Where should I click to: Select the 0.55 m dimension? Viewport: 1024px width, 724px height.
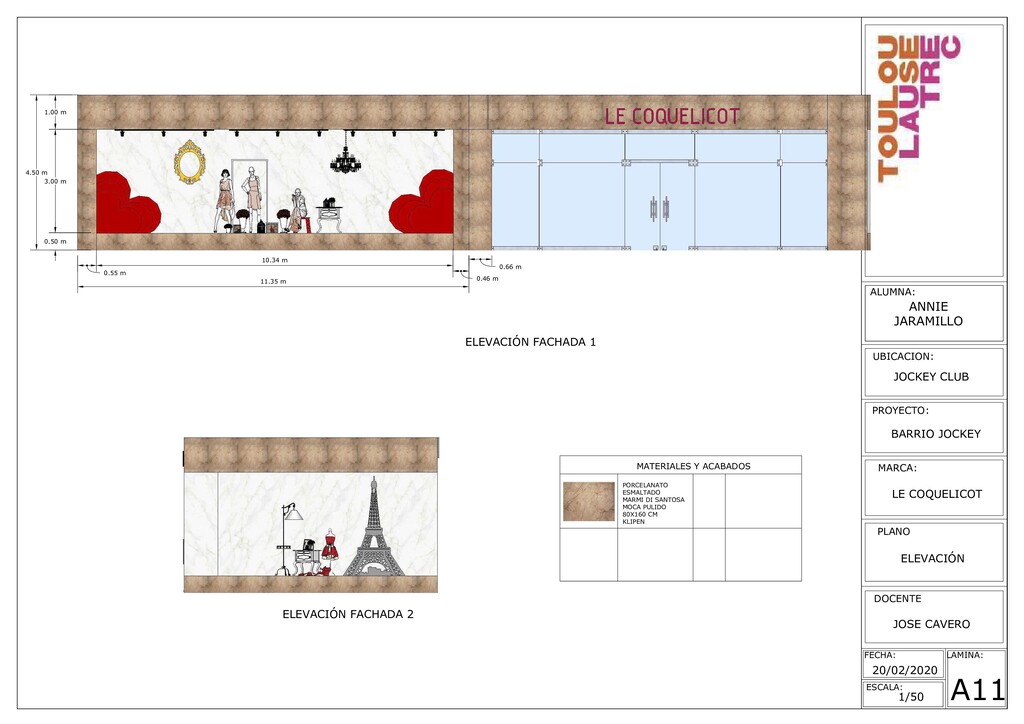click(x=115, y=274)
